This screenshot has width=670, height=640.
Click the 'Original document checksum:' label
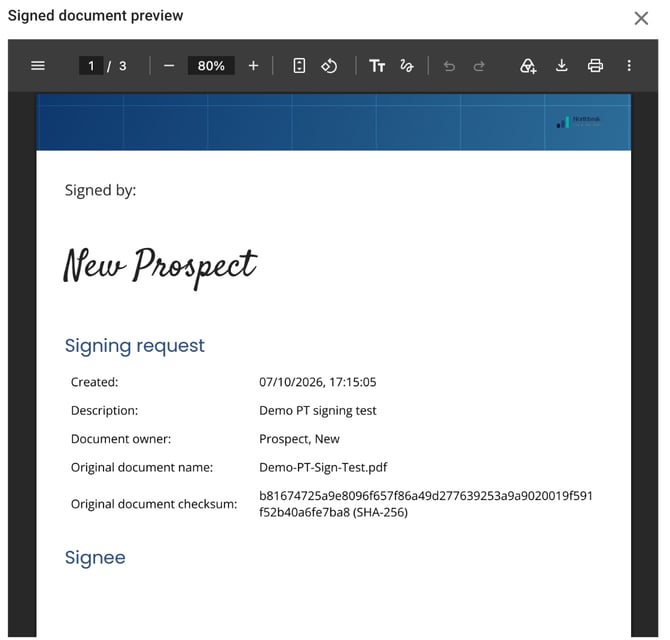point(154,505)
